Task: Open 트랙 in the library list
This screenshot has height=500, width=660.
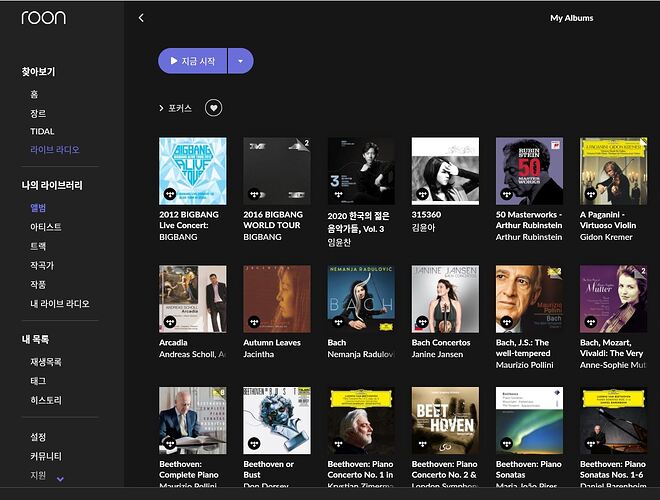Action: [x=38, y=246]
